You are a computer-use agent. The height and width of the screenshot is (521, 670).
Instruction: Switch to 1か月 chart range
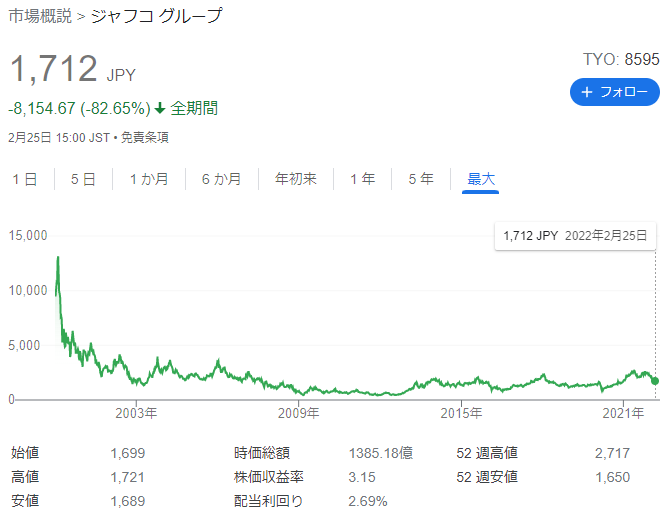coord(148,179)
